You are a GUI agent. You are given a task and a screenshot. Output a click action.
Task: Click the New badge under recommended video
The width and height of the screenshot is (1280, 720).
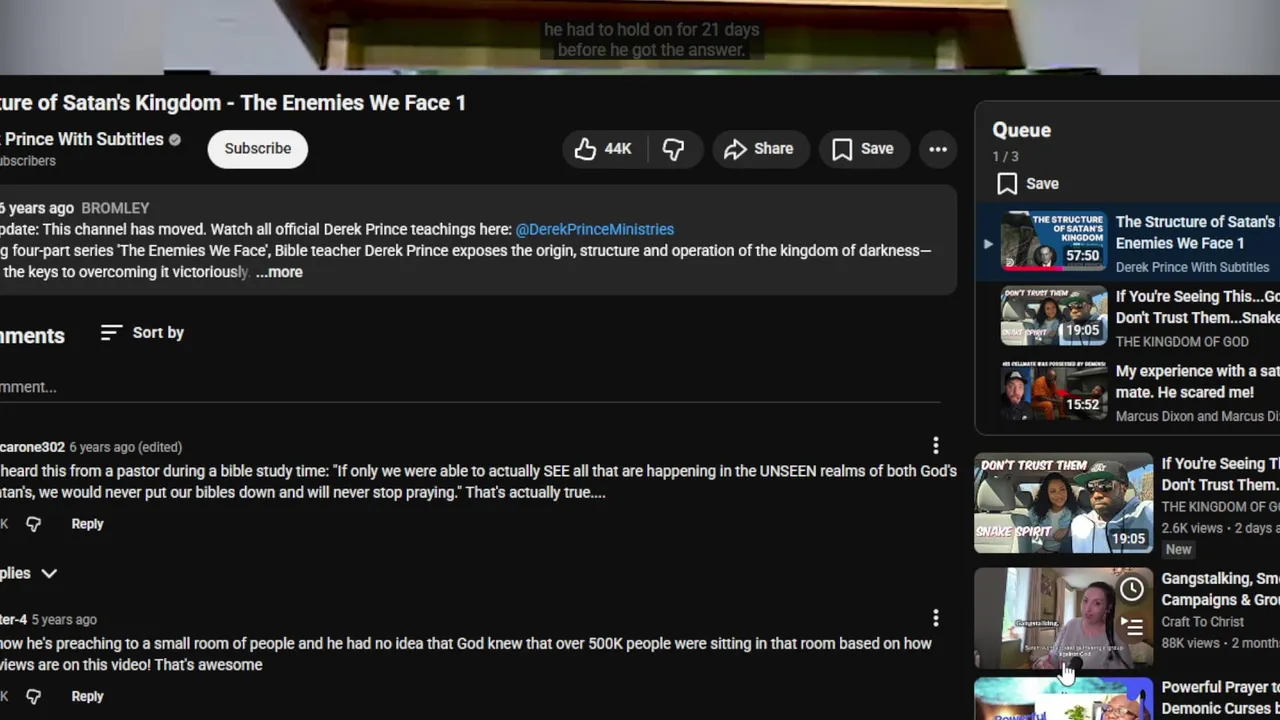(x=1179, y=550)
